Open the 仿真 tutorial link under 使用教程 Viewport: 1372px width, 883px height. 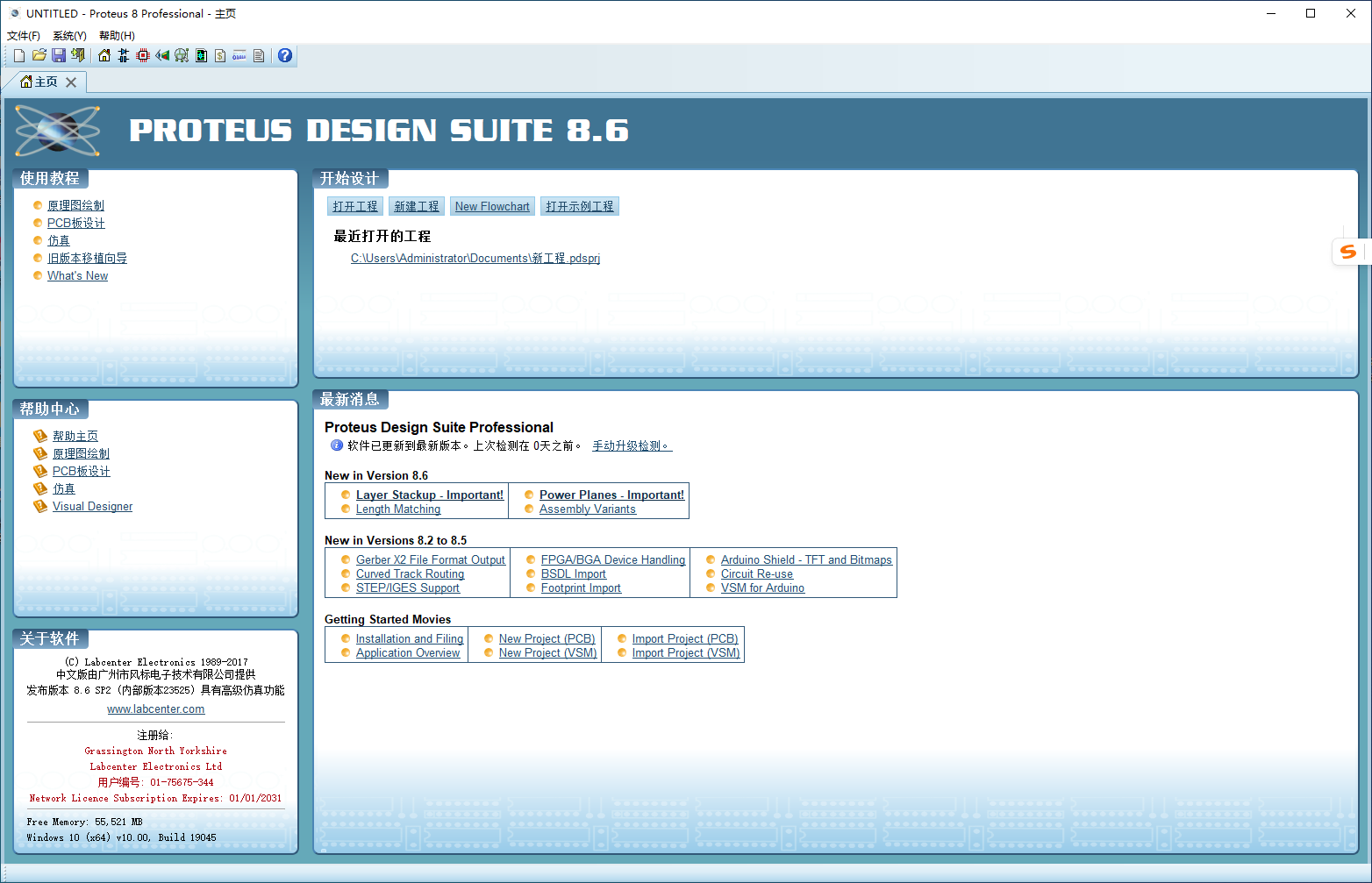click(59, 240)
